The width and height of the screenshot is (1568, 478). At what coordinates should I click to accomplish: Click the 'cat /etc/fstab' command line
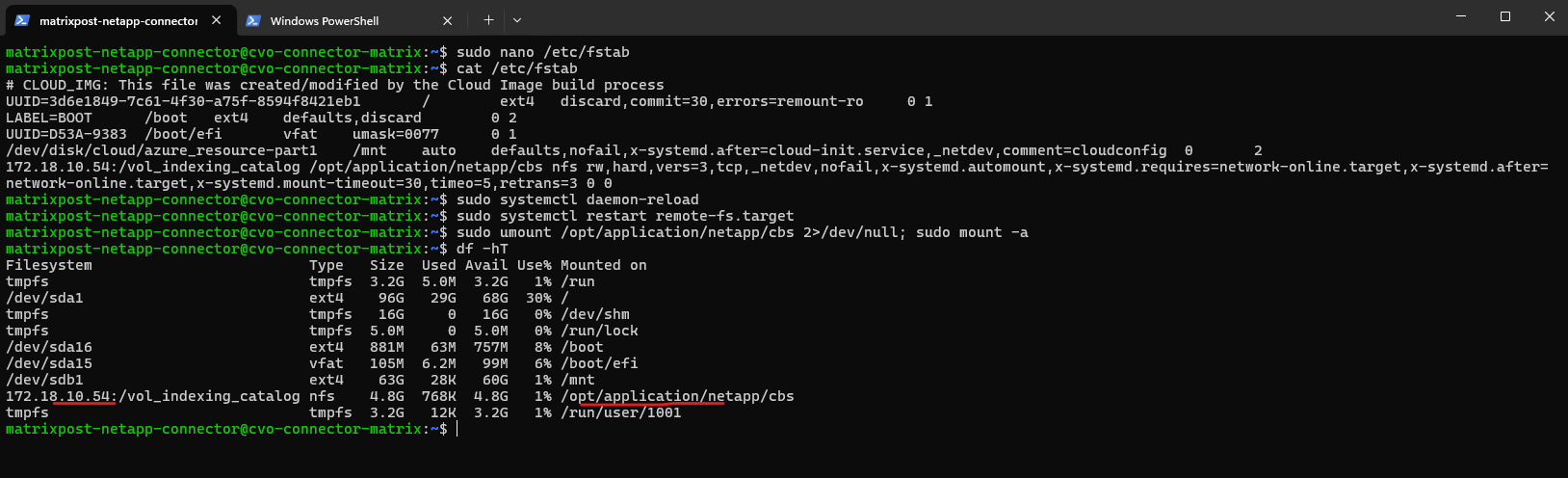point(516,68)
